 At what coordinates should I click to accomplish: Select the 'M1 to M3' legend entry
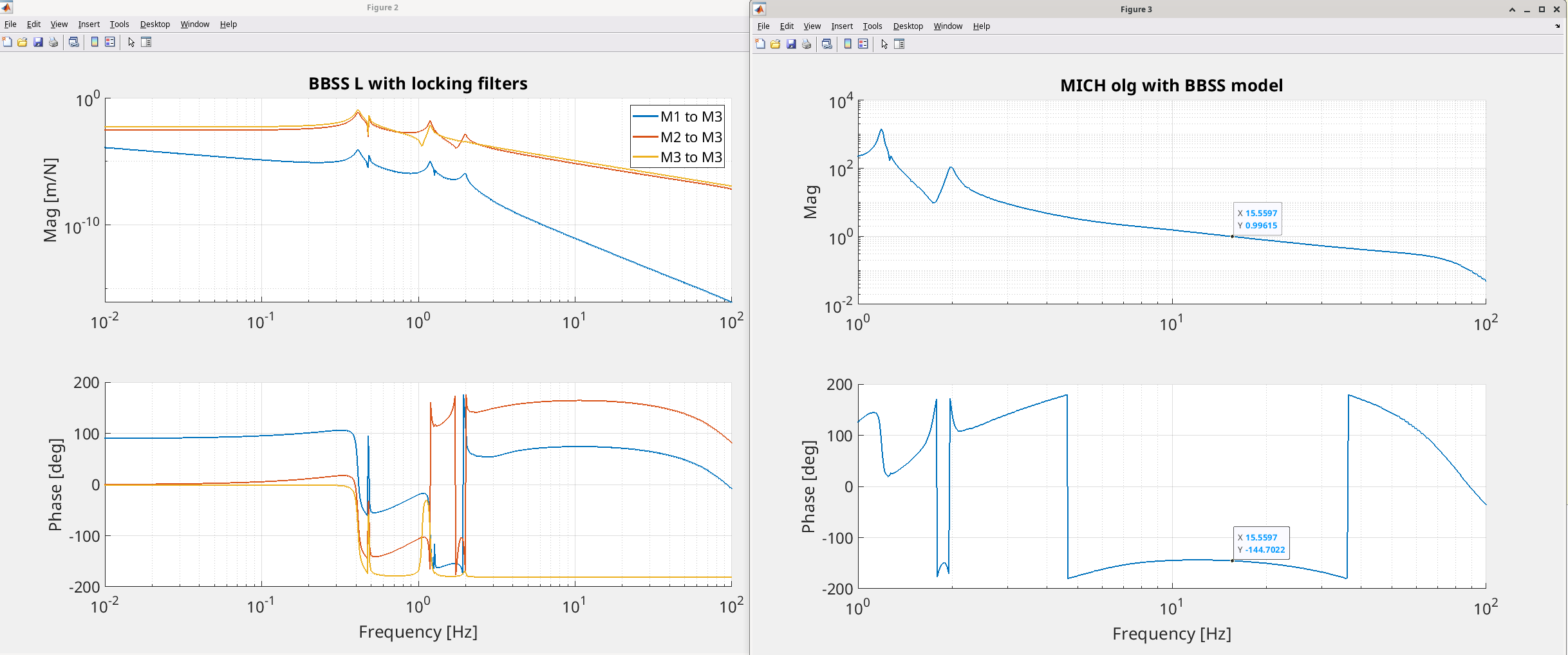click(677, 116)
